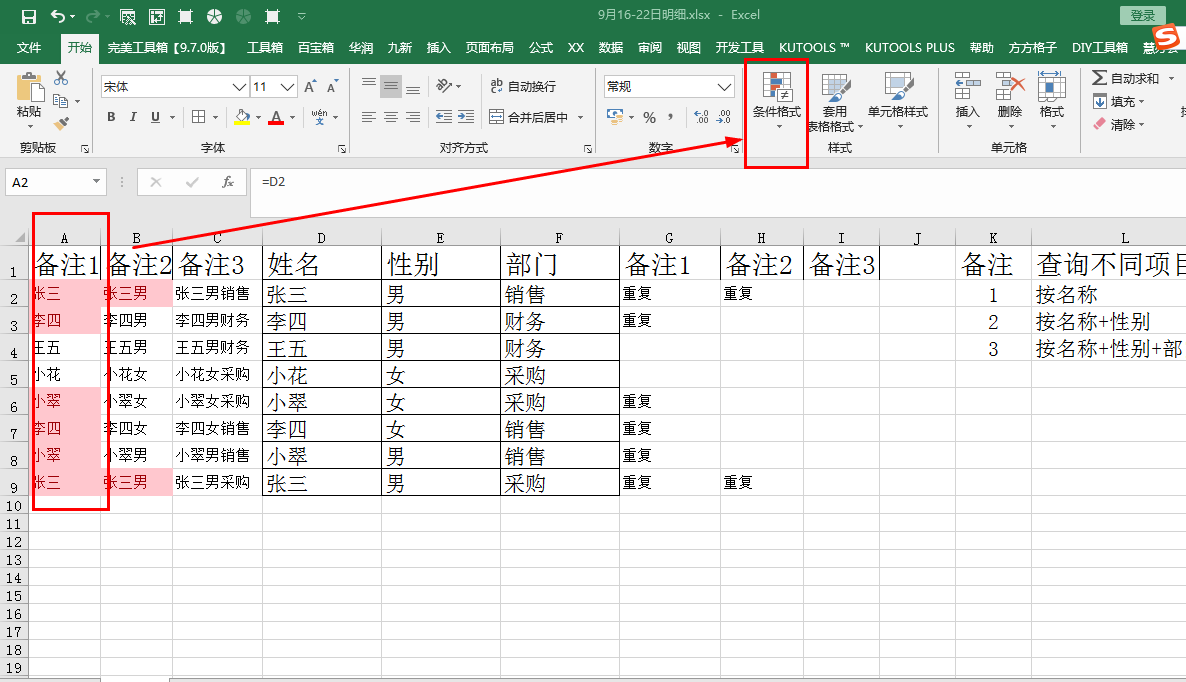Select column D header
Viewport: 1186px width, 682px height.
321,238
